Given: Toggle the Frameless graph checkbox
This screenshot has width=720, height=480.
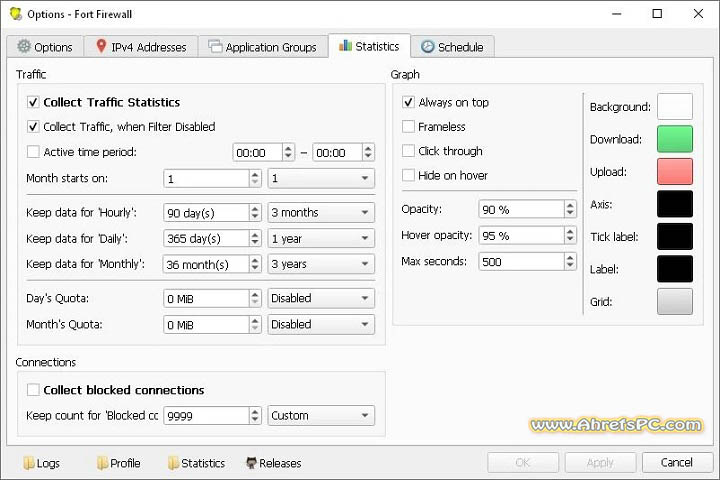Looking at the screenshot, I should click(408, 127).
